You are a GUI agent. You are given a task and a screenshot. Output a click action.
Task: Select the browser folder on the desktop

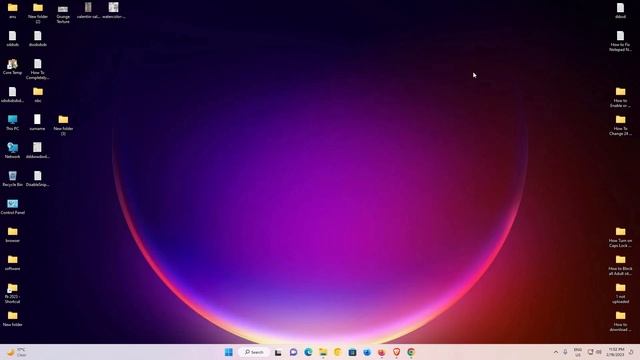12,235
